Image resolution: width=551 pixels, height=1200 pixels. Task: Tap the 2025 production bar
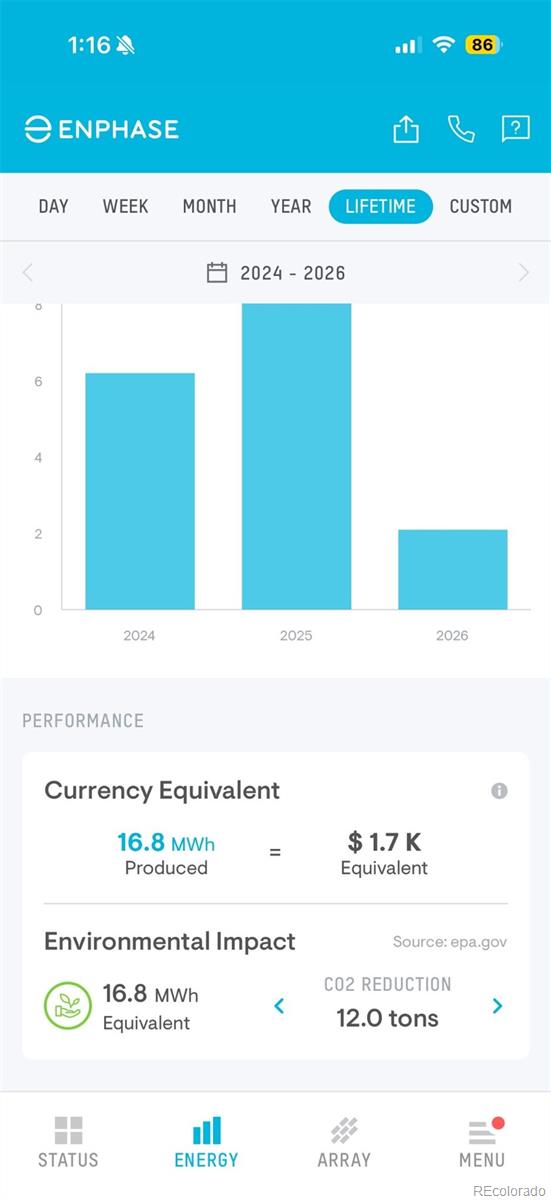[x=296, y=456]
